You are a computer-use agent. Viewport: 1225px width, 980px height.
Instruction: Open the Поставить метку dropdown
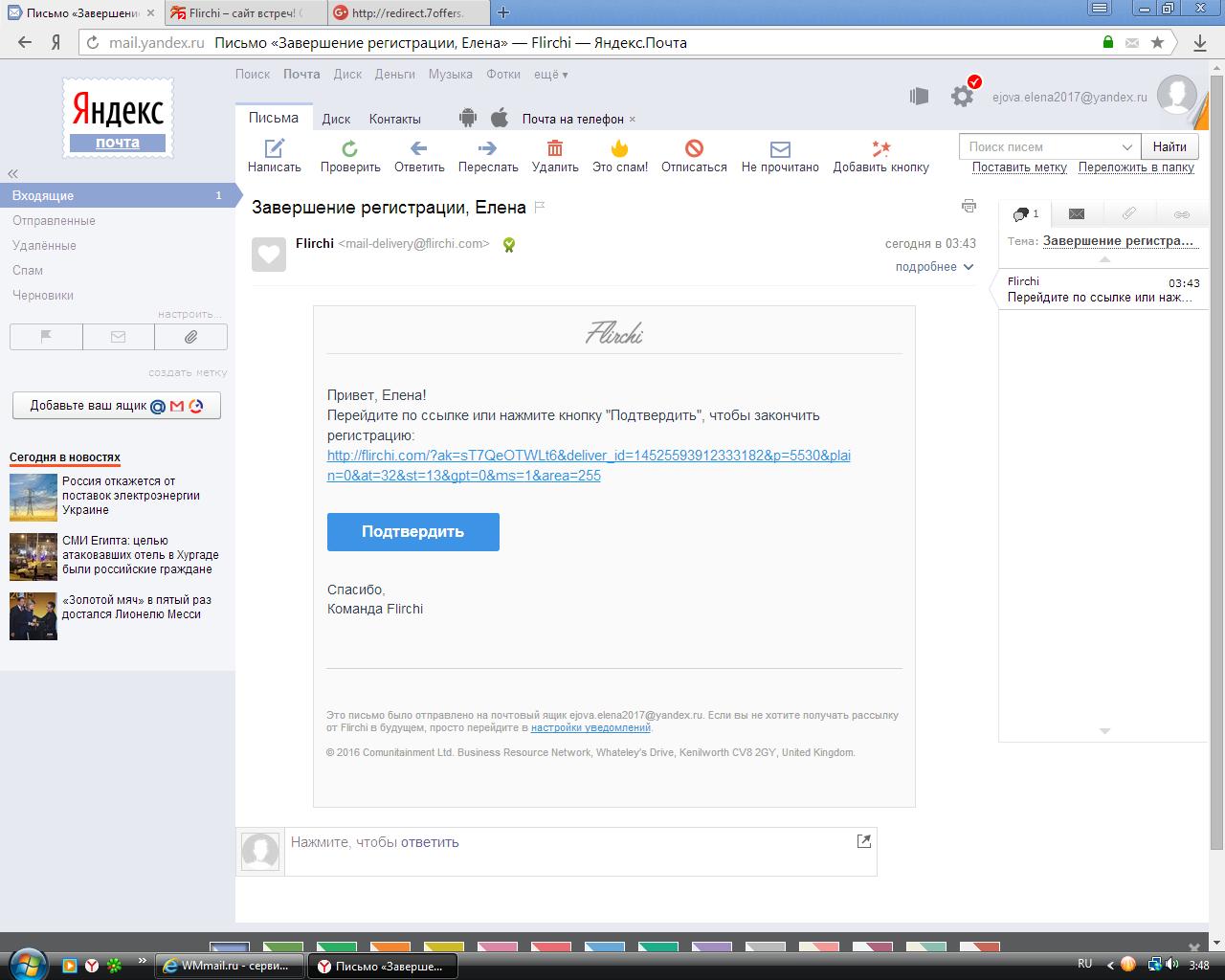(1019, 167)
